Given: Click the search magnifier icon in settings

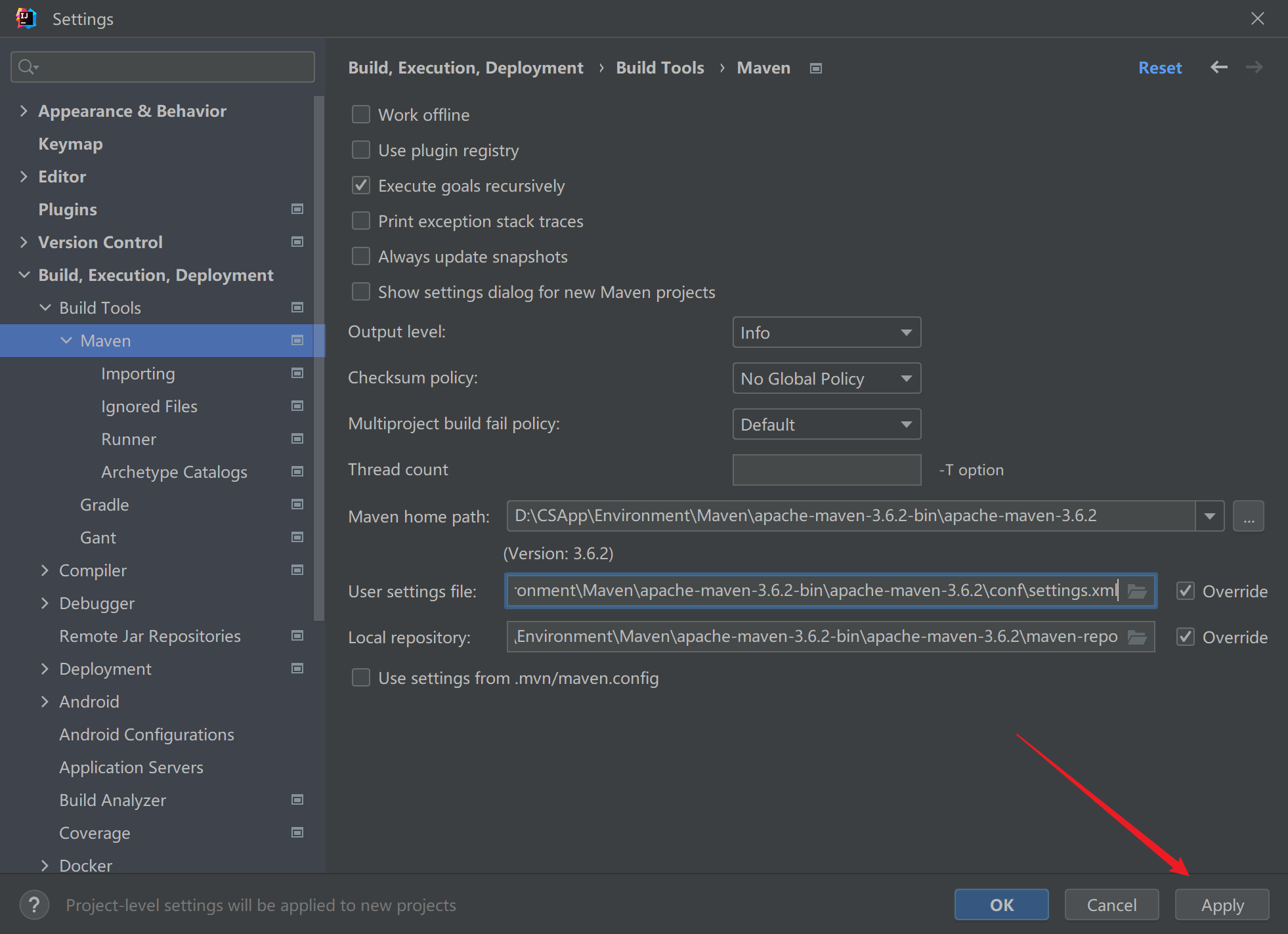Looking at the screenshot, I should coord(28,67).
